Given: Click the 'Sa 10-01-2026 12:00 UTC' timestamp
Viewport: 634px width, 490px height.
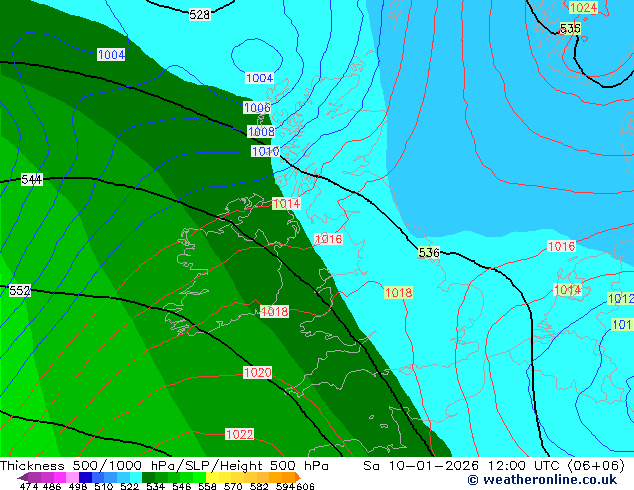Looking at the screenshot, I should (461, 466).
